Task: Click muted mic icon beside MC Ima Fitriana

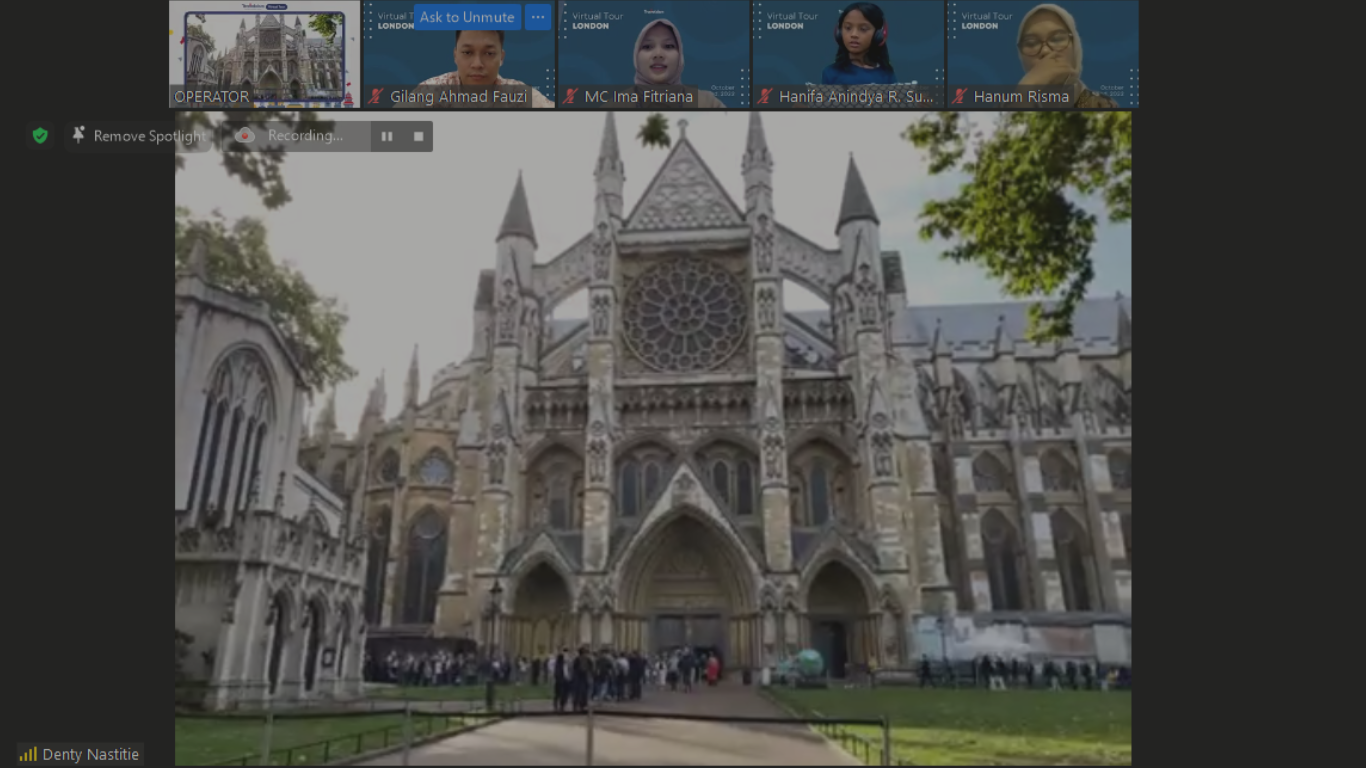Action: click(x=570, y=97)
